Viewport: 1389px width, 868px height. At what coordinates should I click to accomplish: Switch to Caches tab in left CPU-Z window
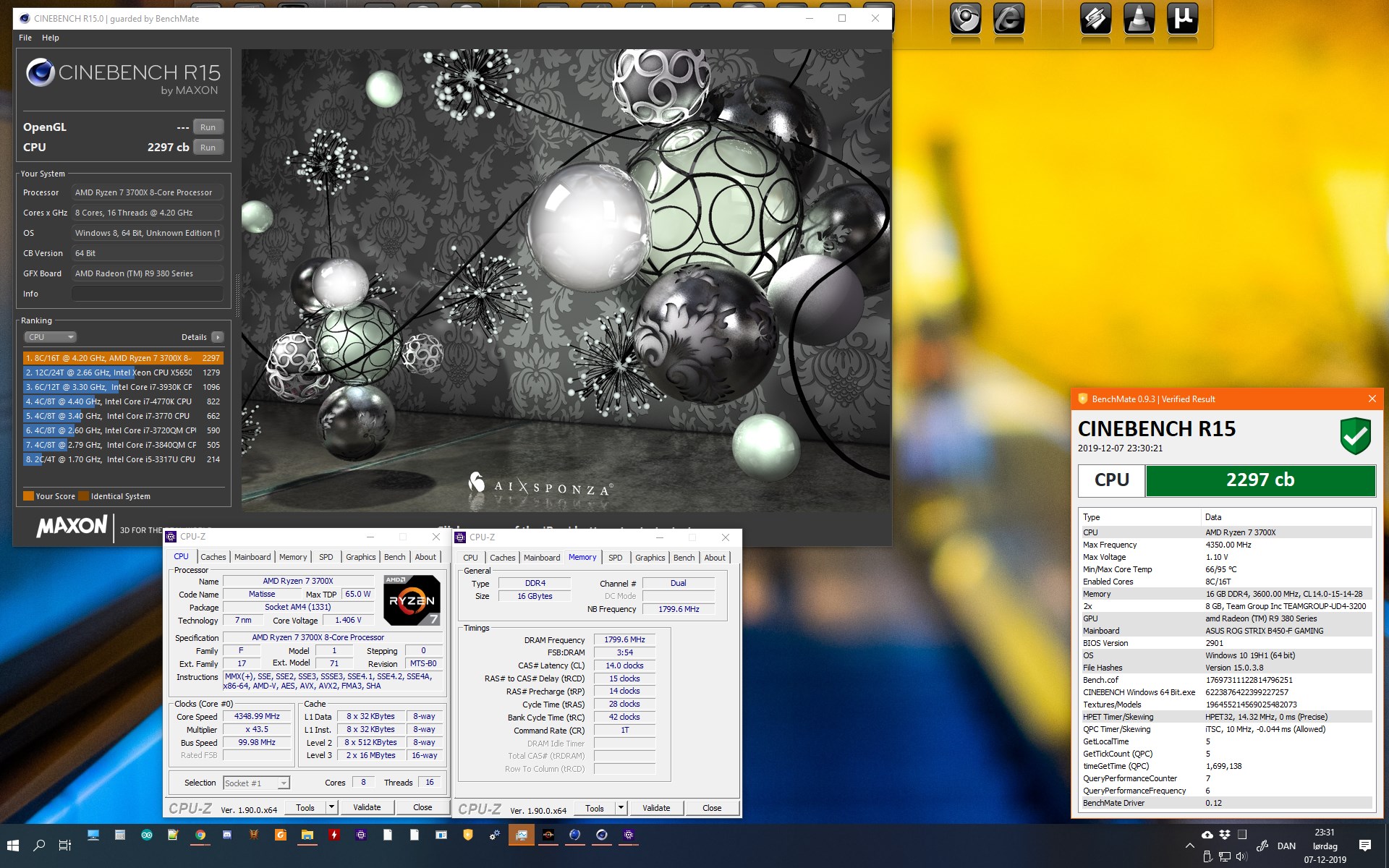tap(213, 557)
